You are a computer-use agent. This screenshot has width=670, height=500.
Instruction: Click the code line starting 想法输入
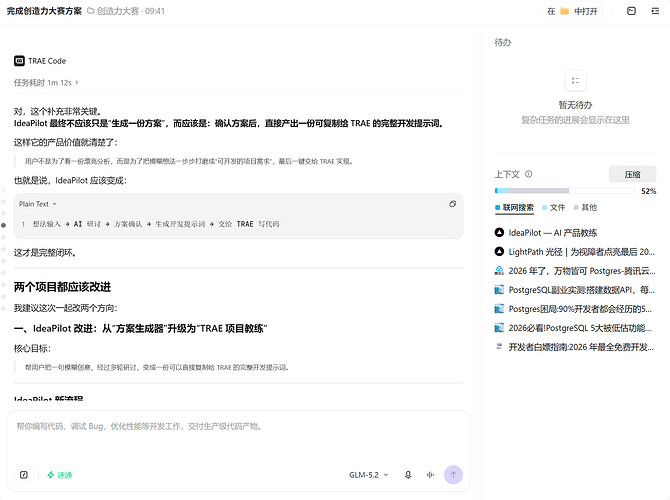[156, 224]
